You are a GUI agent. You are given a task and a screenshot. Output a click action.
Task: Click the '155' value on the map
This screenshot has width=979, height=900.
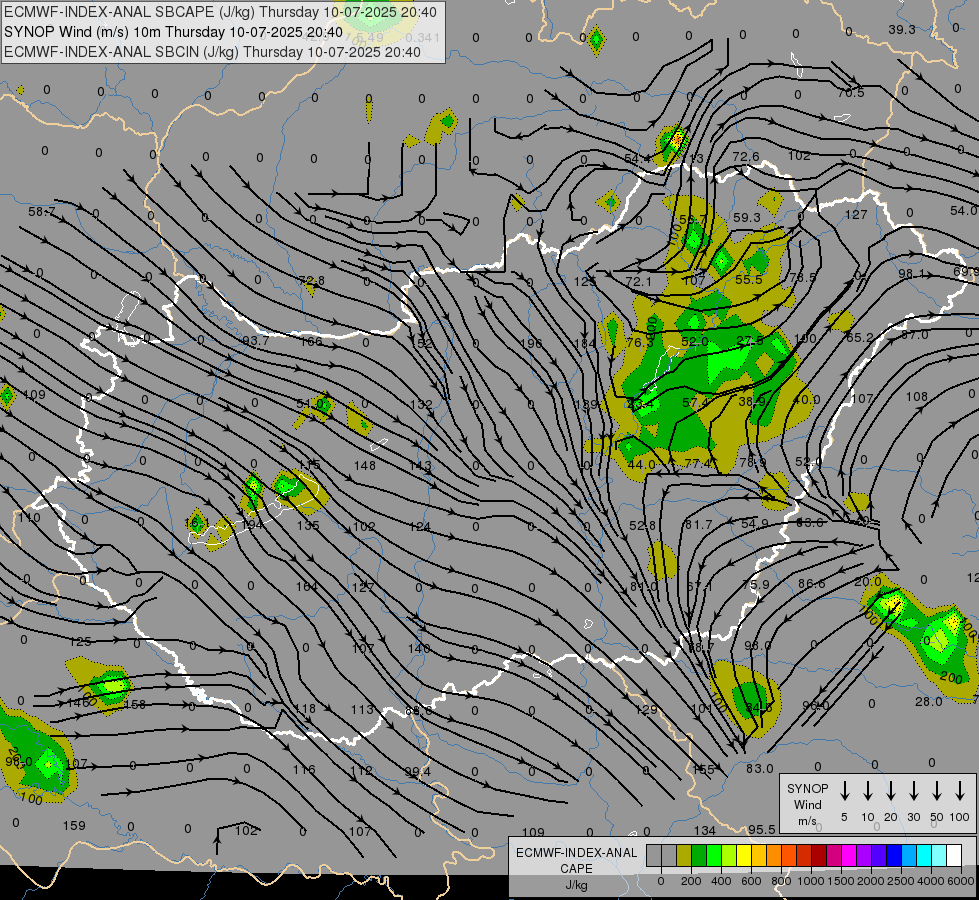(703, 769)
